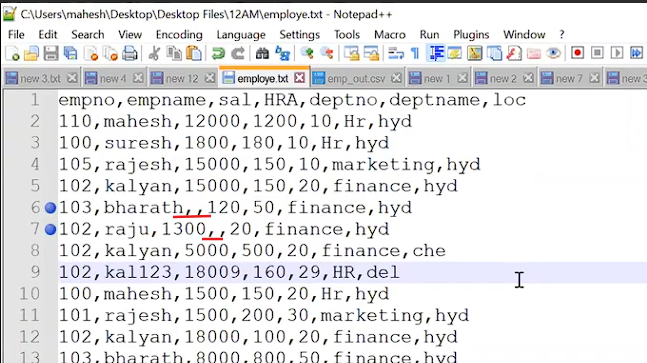This screenshot has height=363, width=647.
Task: Toggle the Show Indent Guide icon
Action: click(x=436, y=53)
